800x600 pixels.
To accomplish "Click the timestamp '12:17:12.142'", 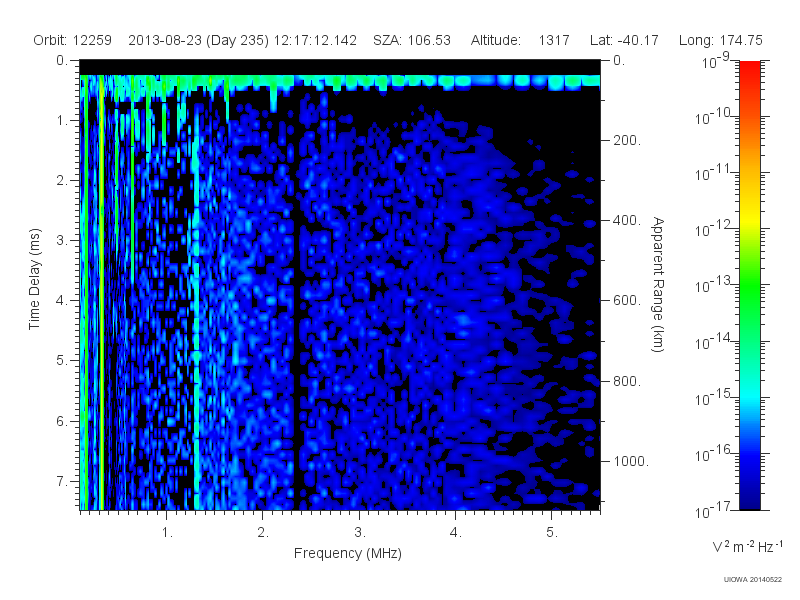I will tap(315, 40).
